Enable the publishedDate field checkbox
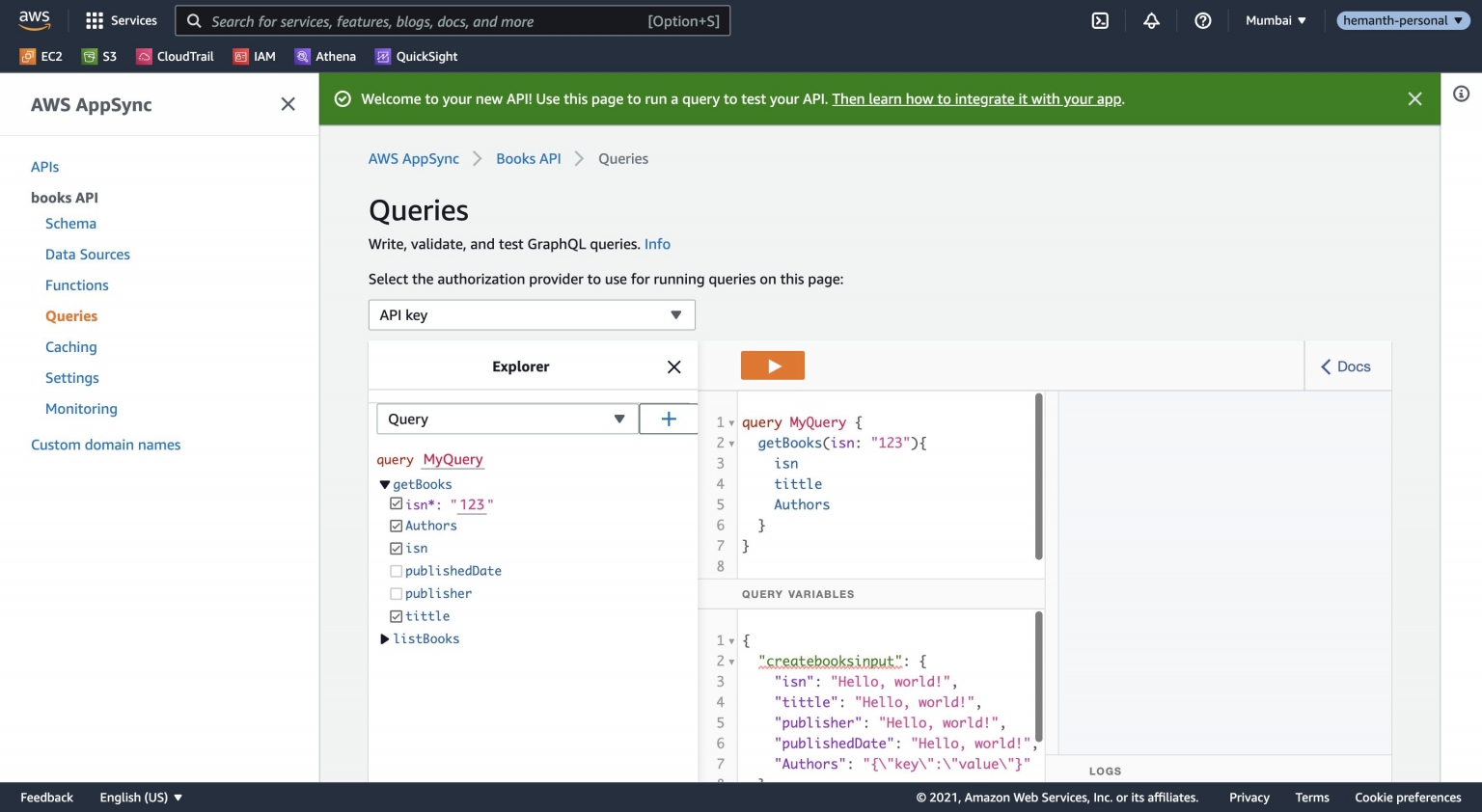Viewport: 1482px width, 812px height. coord(396,570)
